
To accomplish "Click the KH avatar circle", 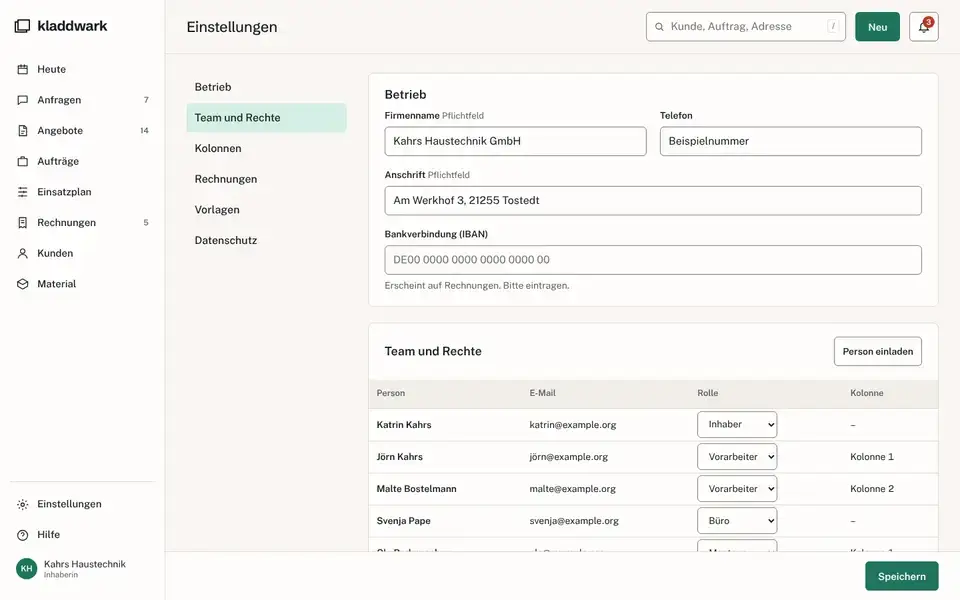I will 26,569.
